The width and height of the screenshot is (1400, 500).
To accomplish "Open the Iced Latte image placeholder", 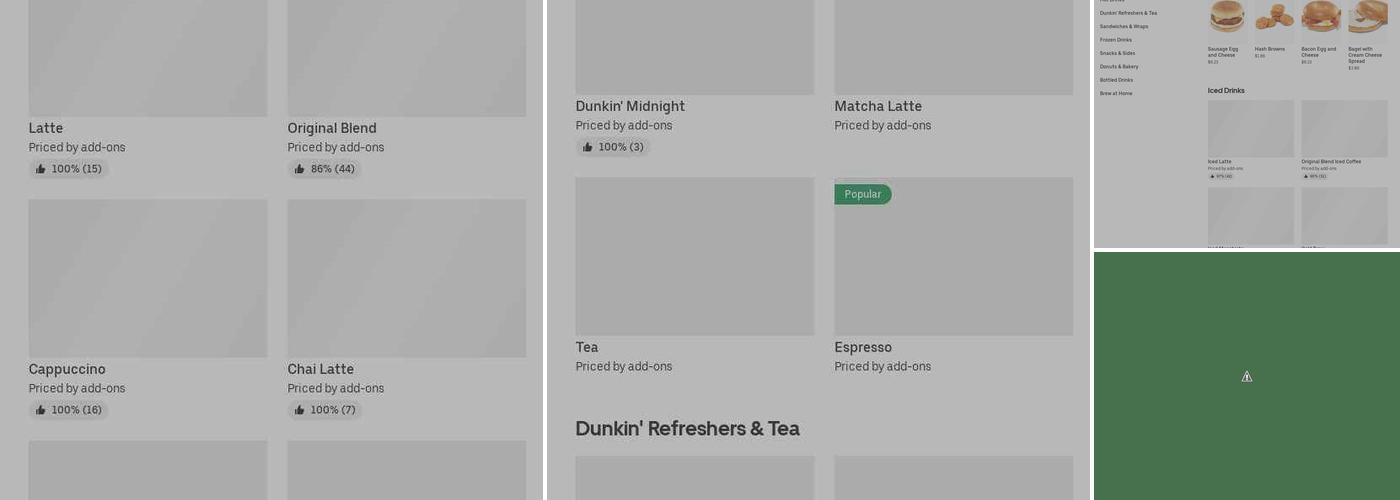I will tap(1251, 128).
